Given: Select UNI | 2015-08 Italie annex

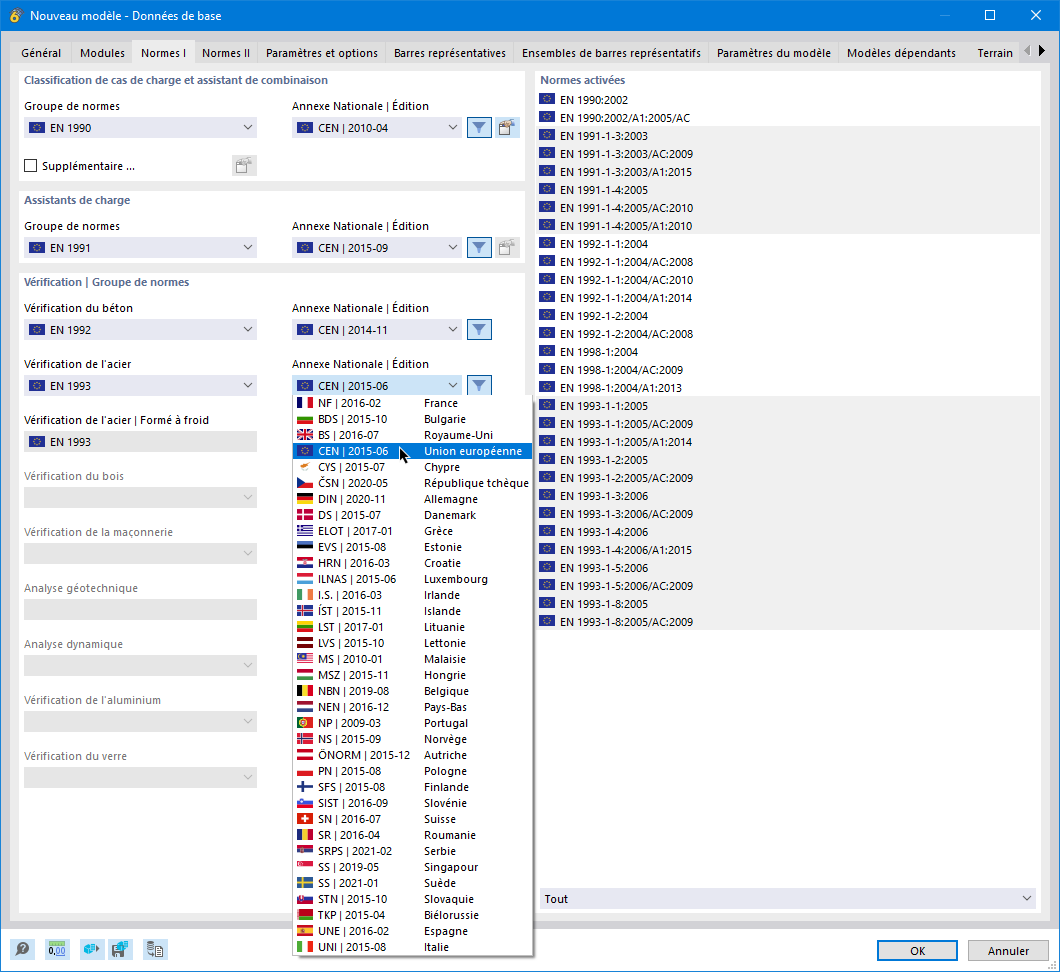Looking at the screenshot, I should pos(412,947).
